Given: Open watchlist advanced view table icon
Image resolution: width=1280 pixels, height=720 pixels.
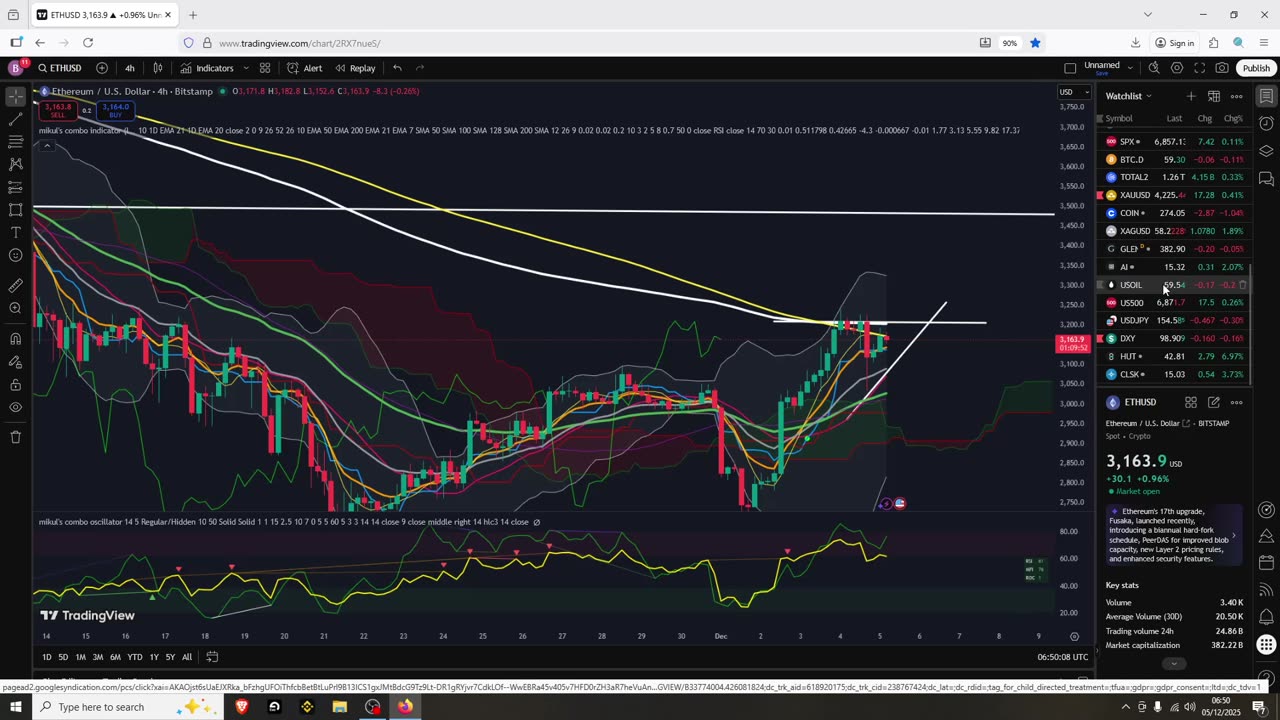Looking at the screenshot, I should [x=1213, y=96].
